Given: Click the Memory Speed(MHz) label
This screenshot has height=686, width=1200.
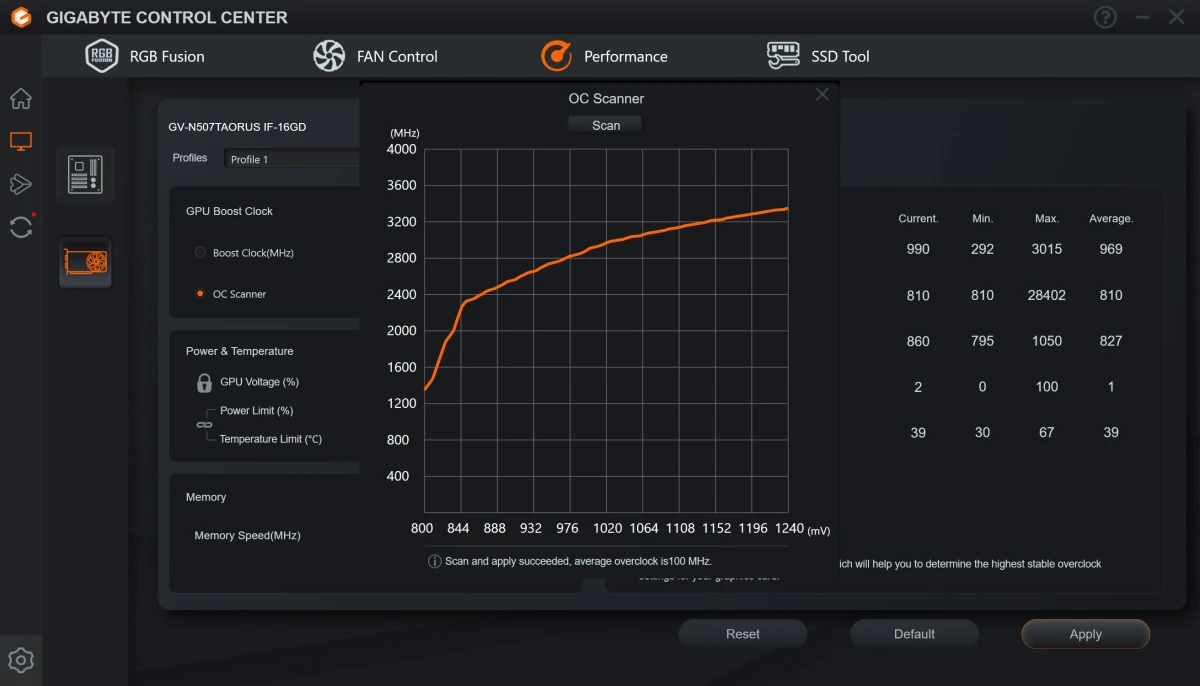Looking at the screenshot, I should (247, 535).
